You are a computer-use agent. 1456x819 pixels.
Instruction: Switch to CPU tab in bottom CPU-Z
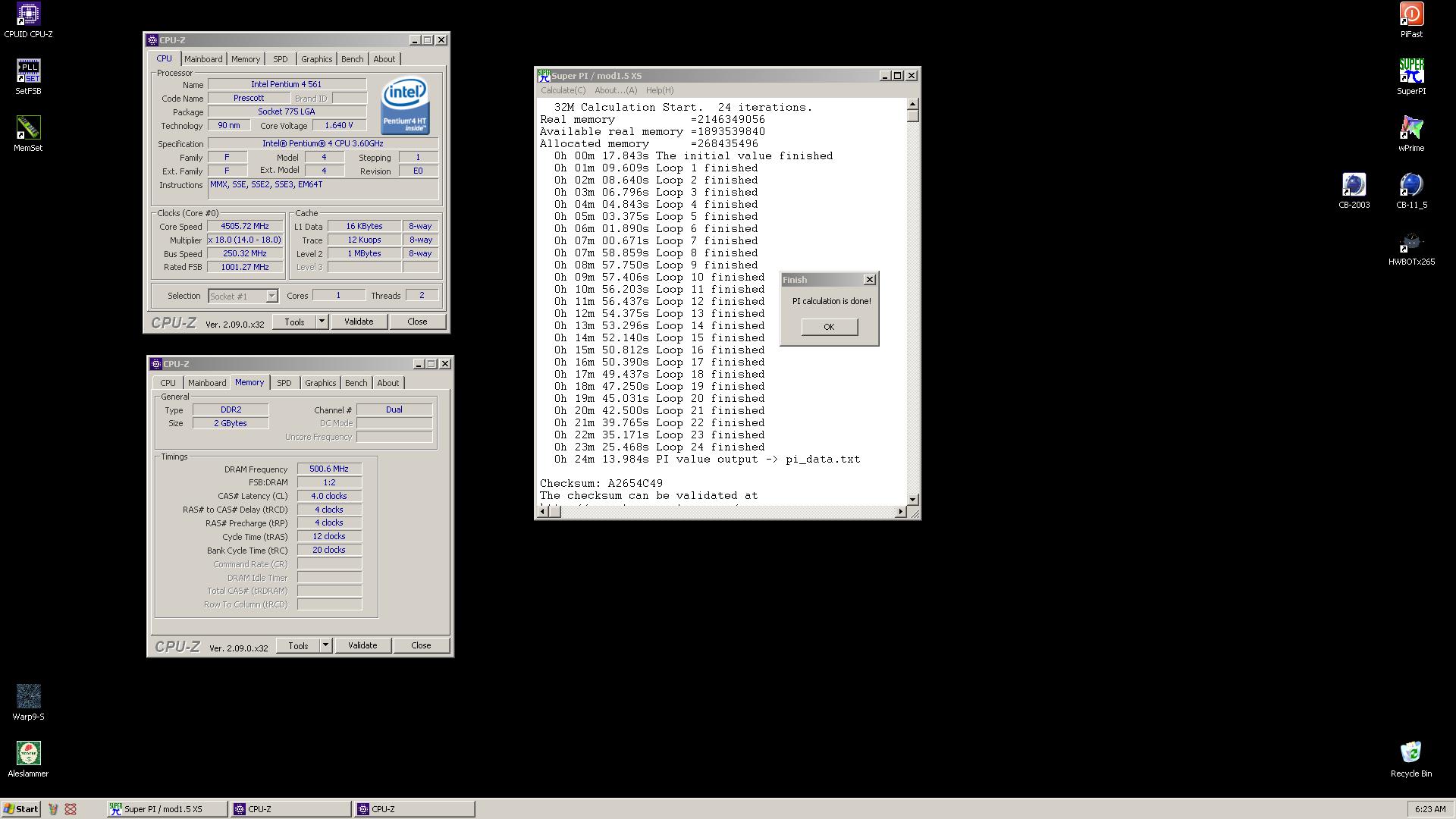click(168, 383)
